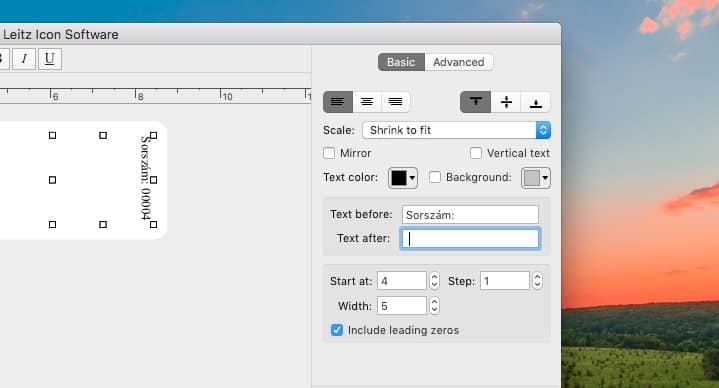Align text left
Image resolution: width=719 pixels, height=388 pixels.
[x=338, y=102]
